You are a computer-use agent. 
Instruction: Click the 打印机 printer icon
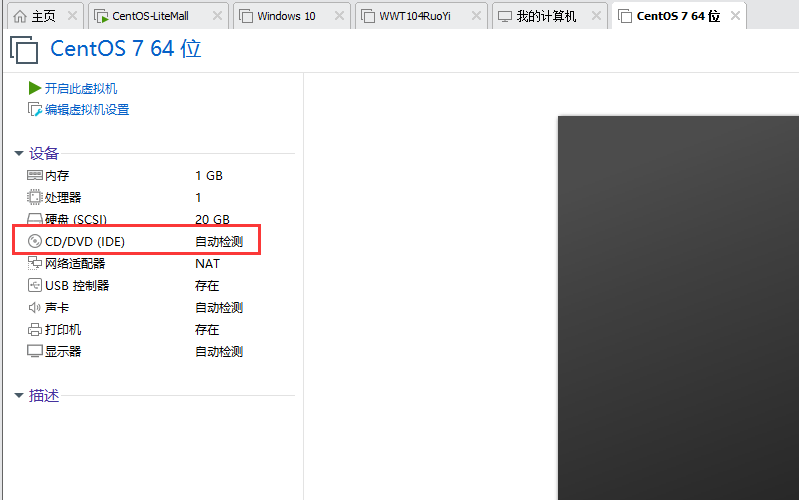coord(35,330)
